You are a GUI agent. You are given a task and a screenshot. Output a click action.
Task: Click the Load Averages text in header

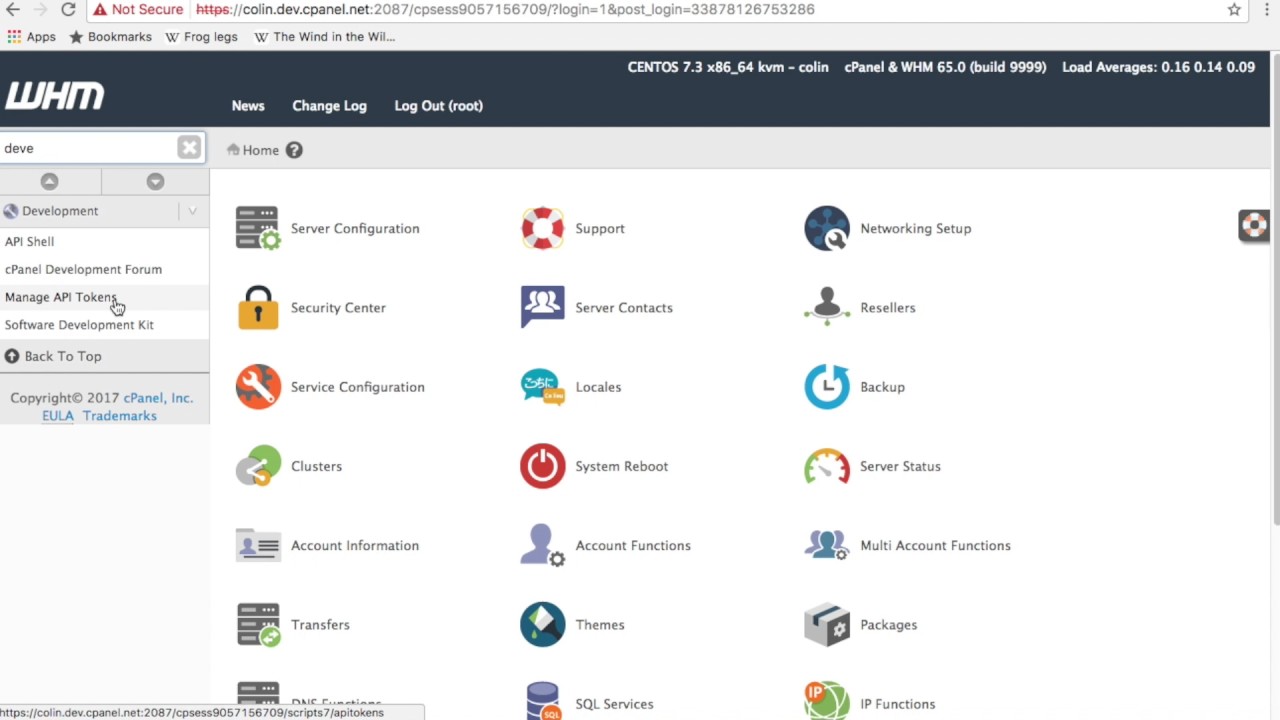point(1158,67)
